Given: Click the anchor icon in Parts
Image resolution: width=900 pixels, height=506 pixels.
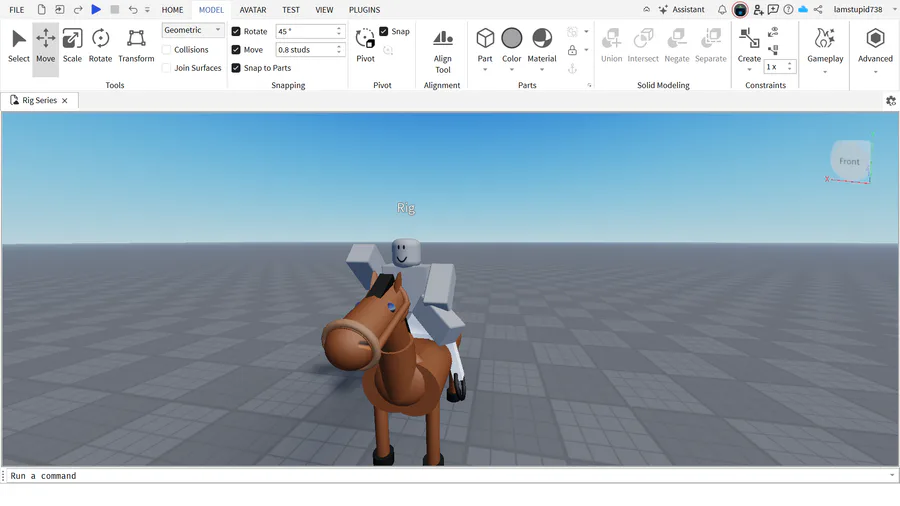Looking at the screenshot, I should pos(572,69).
